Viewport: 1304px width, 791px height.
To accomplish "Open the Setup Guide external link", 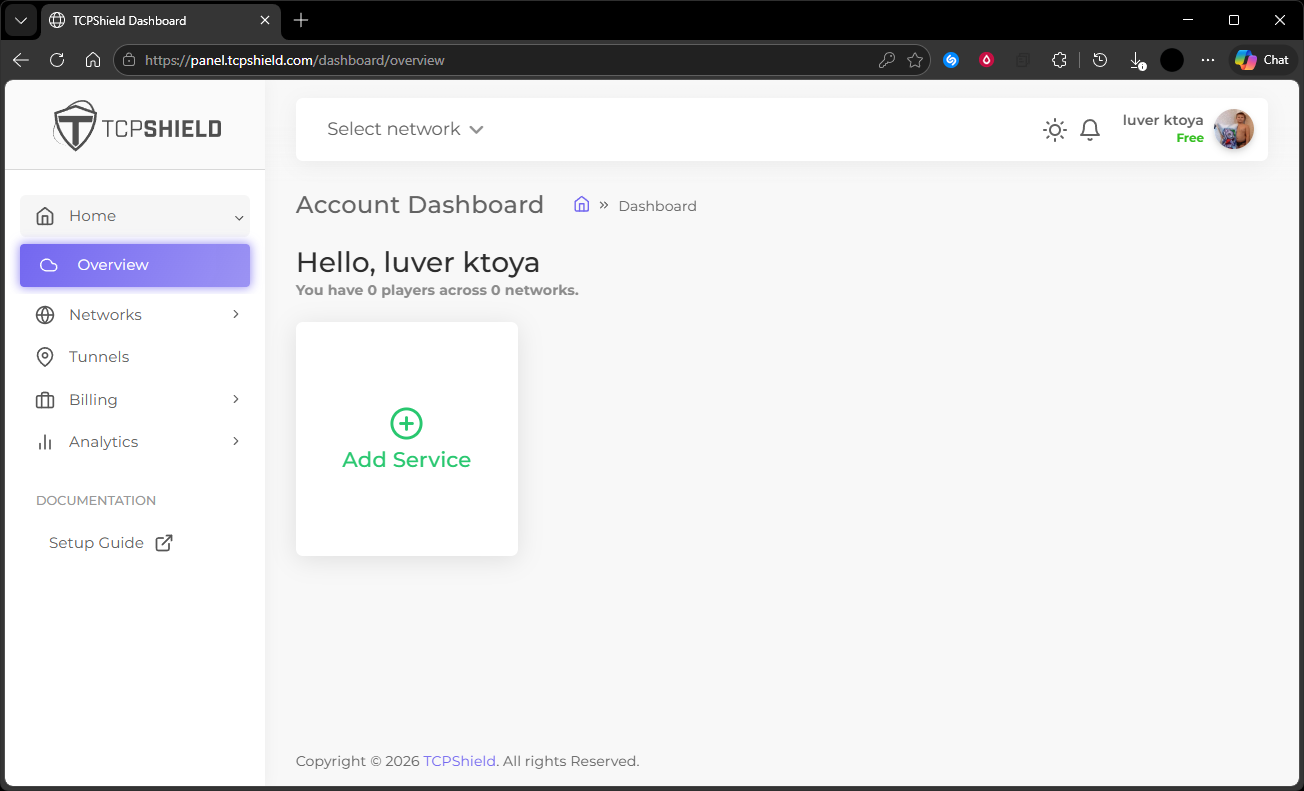I will pyautogui.click(x=110, y=543).
